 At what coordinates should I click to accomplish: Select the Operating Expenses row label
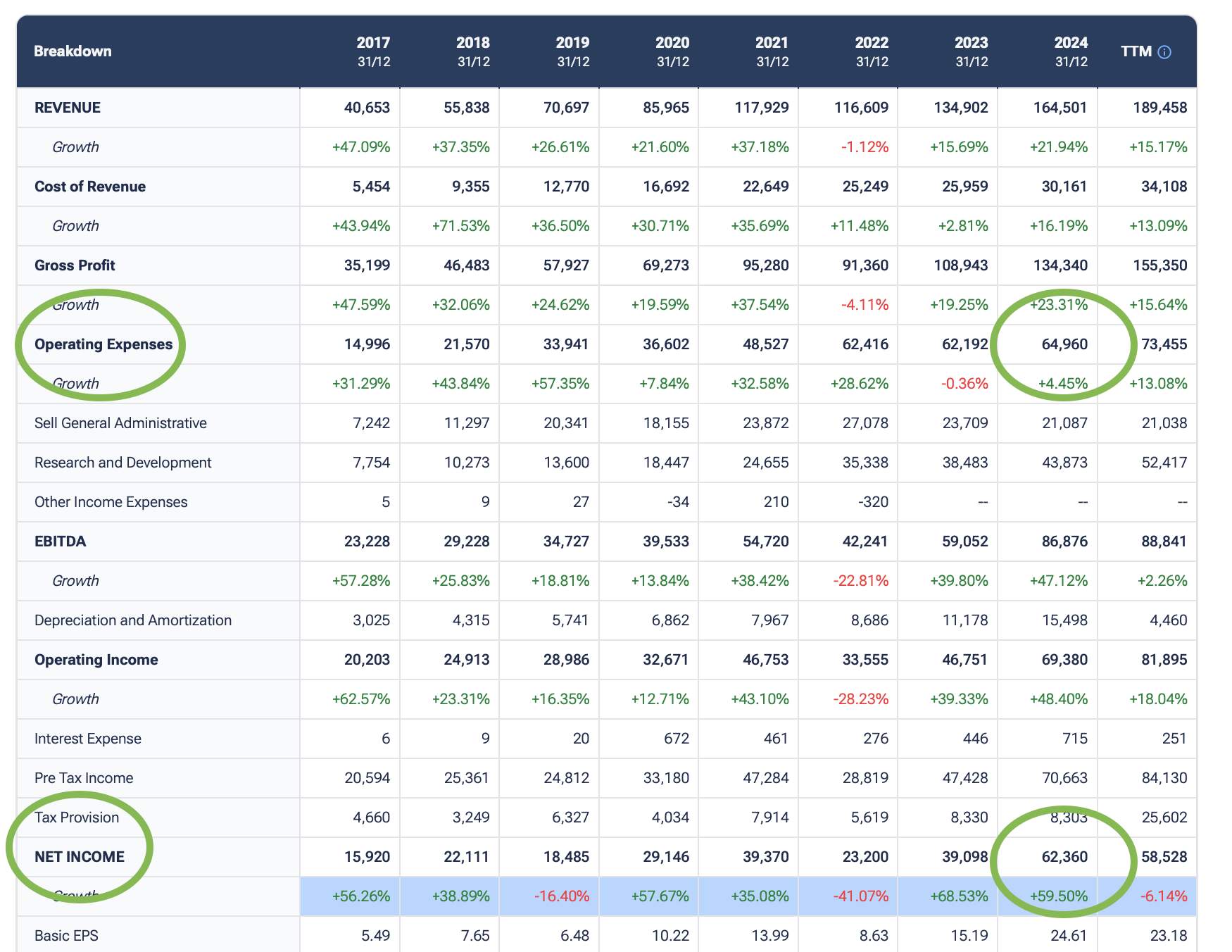103,344
